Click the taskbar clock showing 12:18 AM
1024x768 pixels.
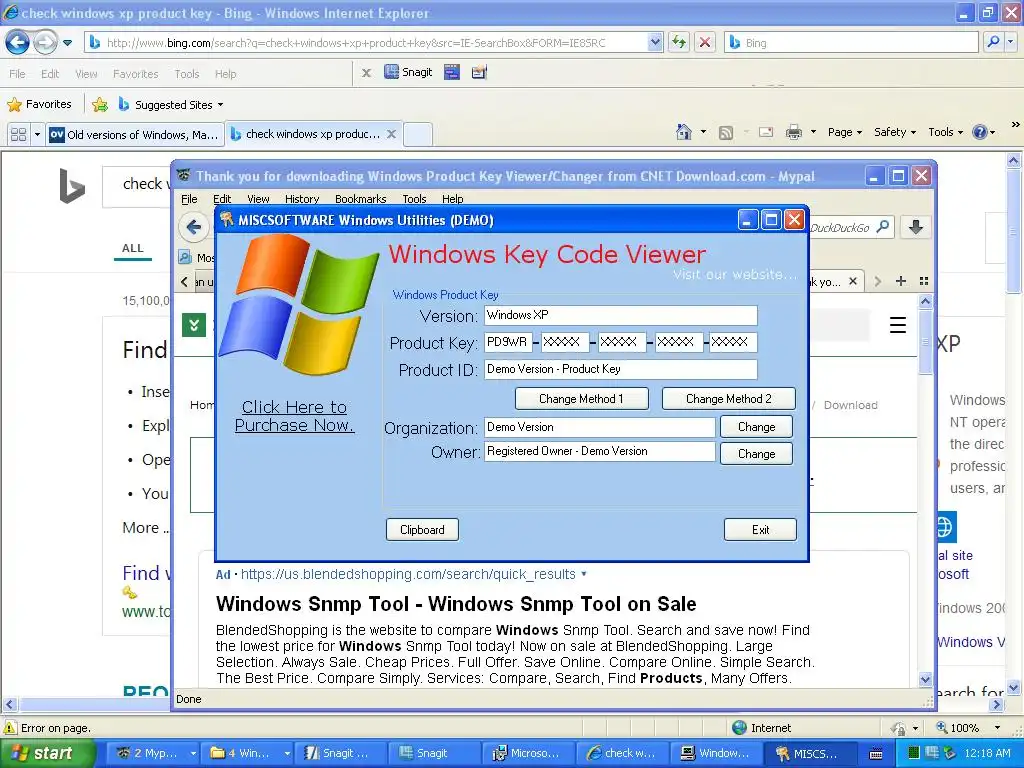987,753
